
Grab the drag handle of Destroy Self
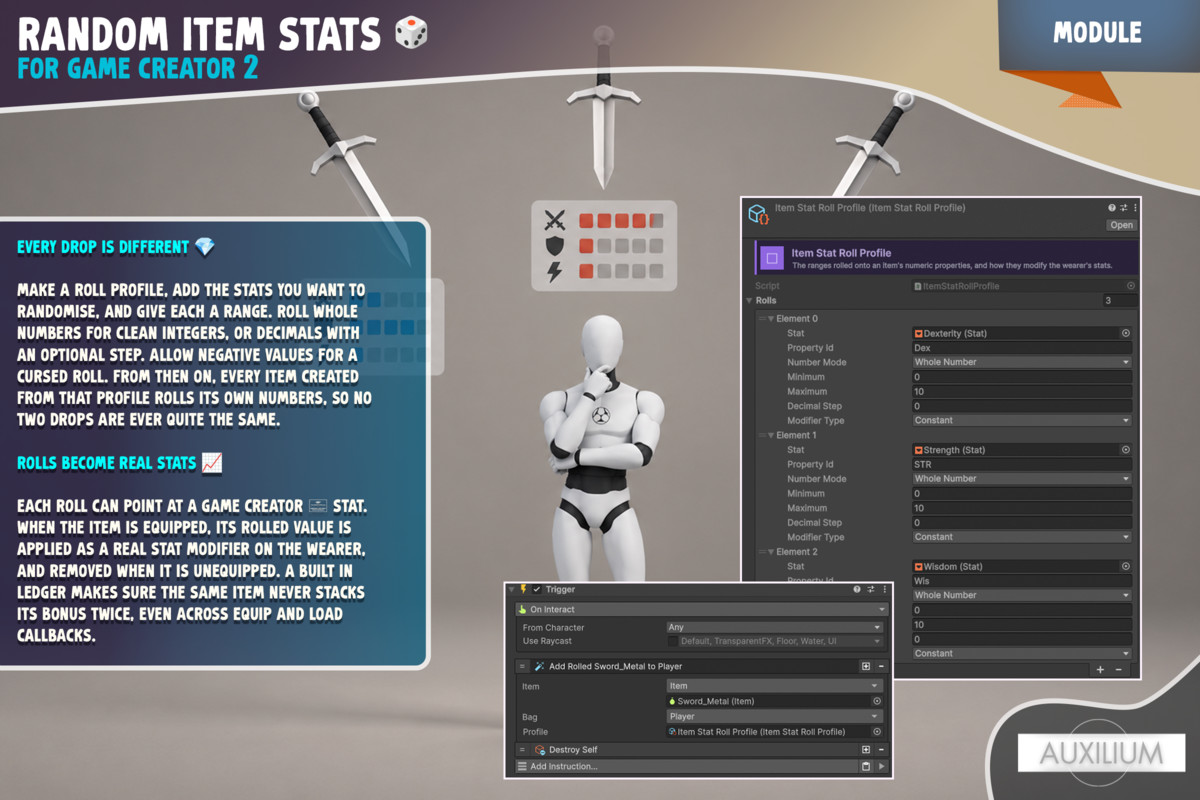(522, 749)
